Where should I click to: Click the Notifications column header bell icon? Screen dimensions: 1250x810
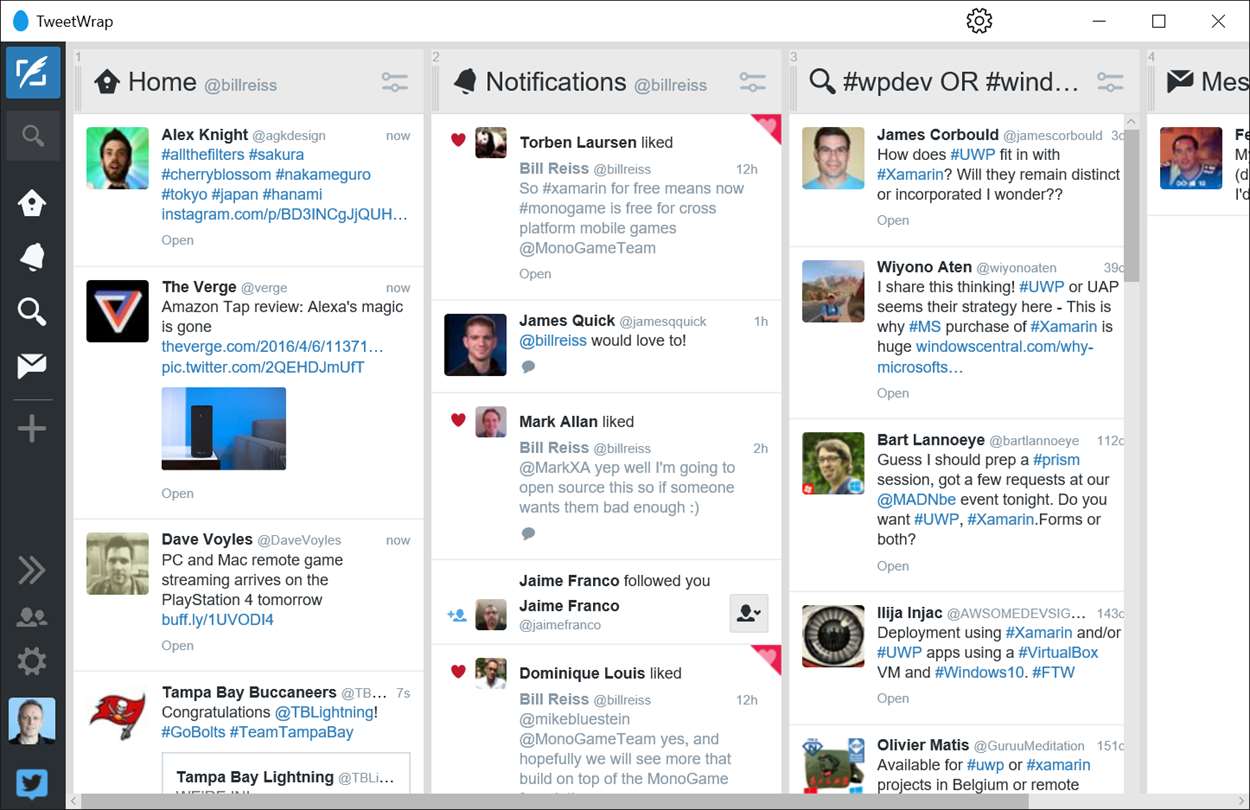[x=465, y=82]
